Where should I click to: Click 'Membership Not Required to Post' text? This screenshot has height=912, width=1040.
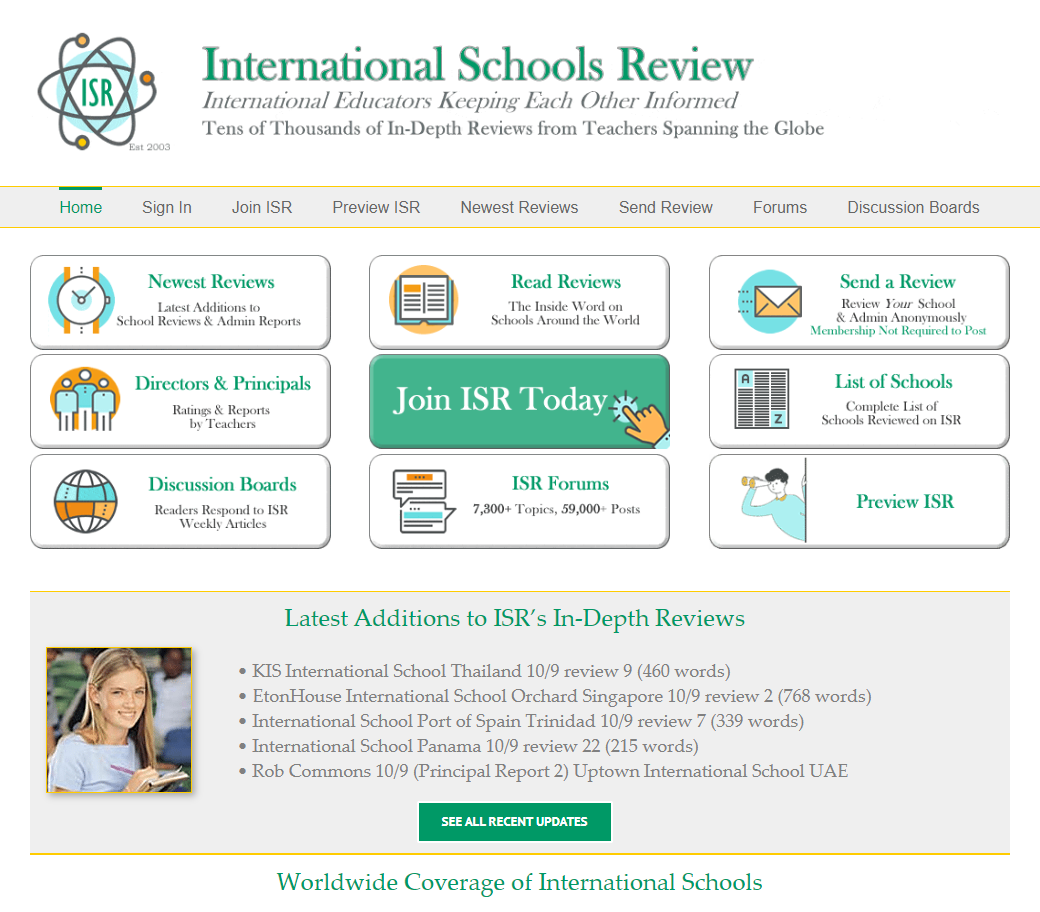(898, 330)
